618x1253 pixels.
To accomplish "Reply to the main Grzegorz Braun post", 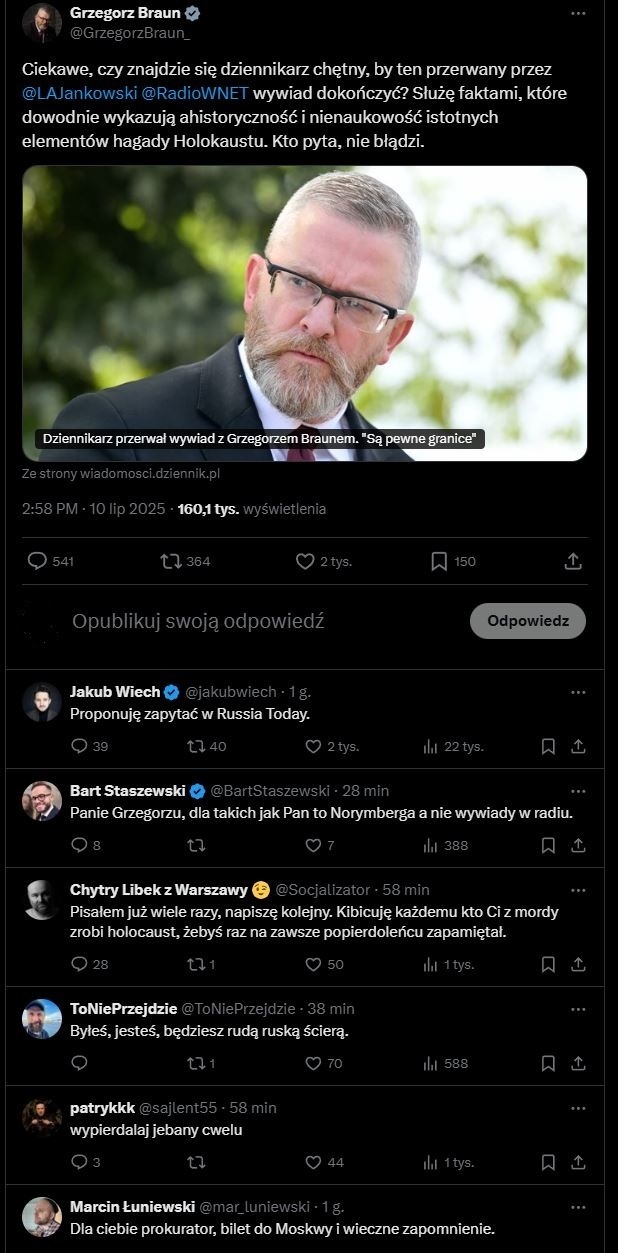I will tap(38, 562).
